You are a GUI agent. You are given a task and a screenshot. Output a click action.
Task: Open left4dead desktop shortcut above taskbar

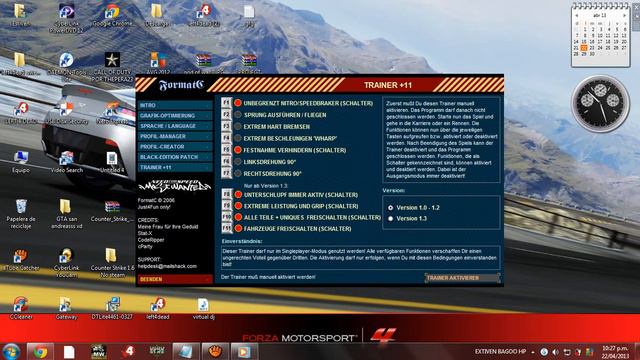(158, 308)
